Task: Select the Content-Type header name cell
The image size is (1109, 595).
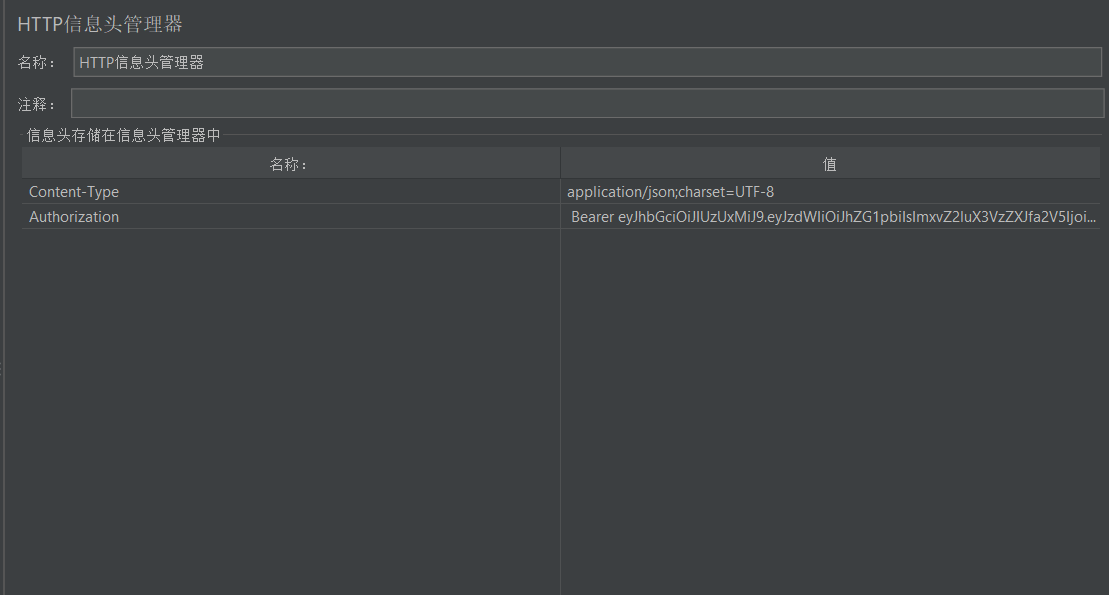Action: pyautogui.click(x=291, y=192)
